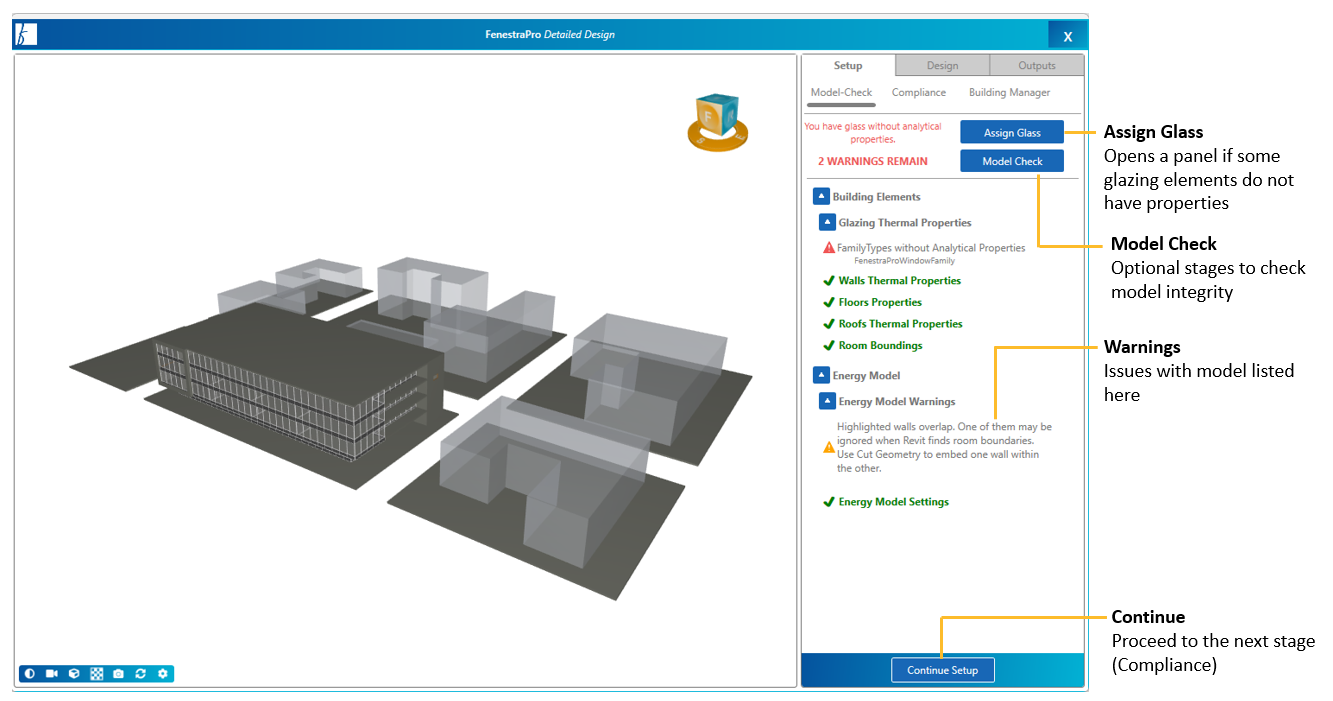Toggle the half-circle contrast view icon

[30, 674]
